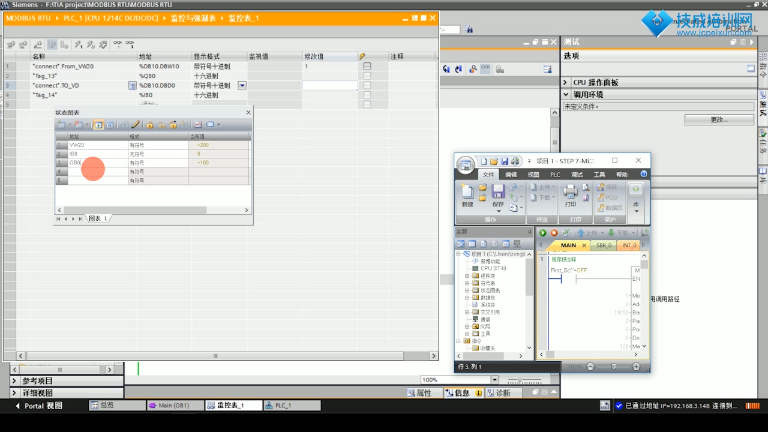This screenshot has width=768, height=432.
Task: Click the help icon in STEP 7 ribbon tabs
Action: (644, 174)
